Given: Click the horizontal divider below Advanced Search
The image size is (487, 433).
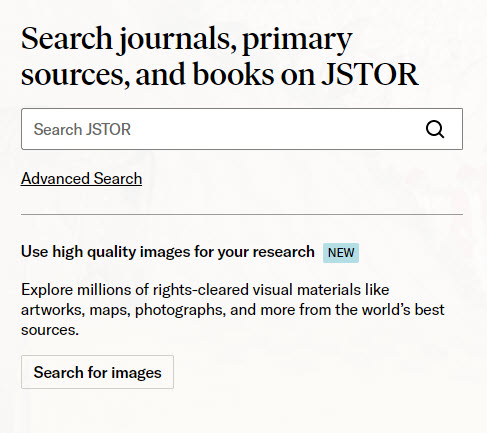Looking at the screenshot, I should tap(242, 215).
